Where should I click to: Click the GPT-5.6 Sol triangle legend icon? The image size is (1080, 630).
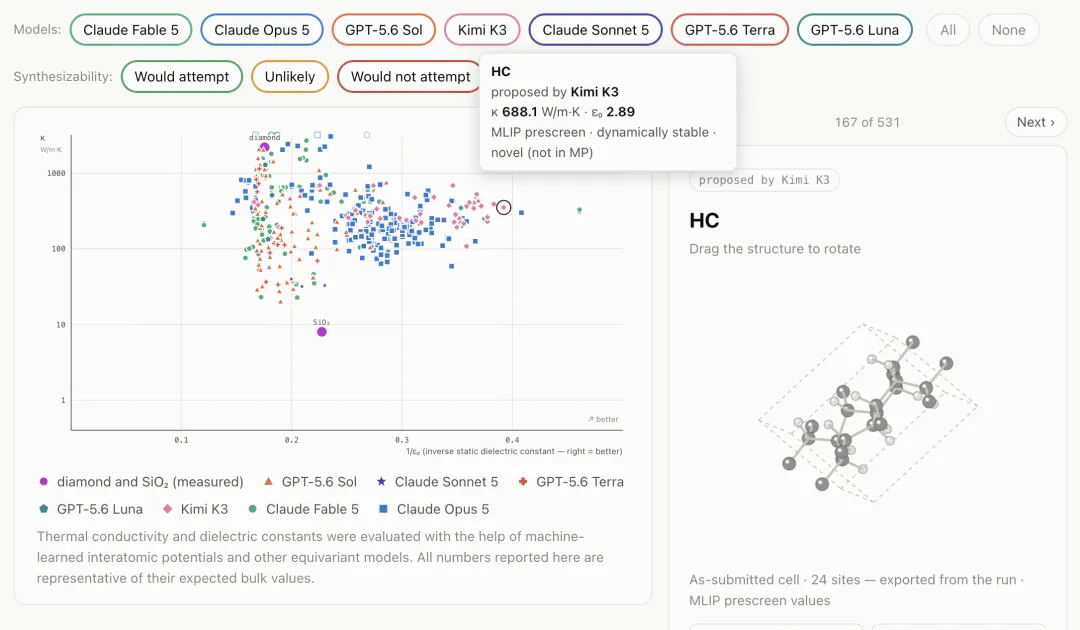pyautogui.click(x=269, y=481)
